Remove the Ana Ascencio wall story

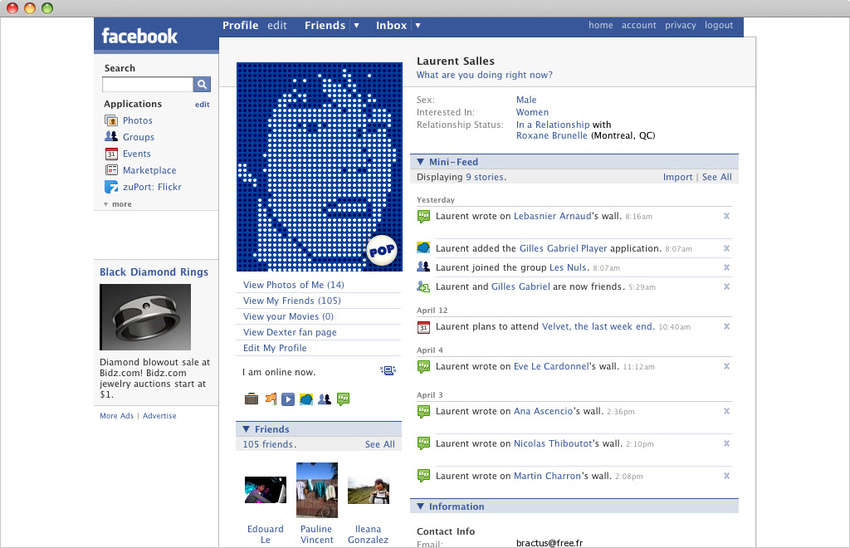point(726,411)
